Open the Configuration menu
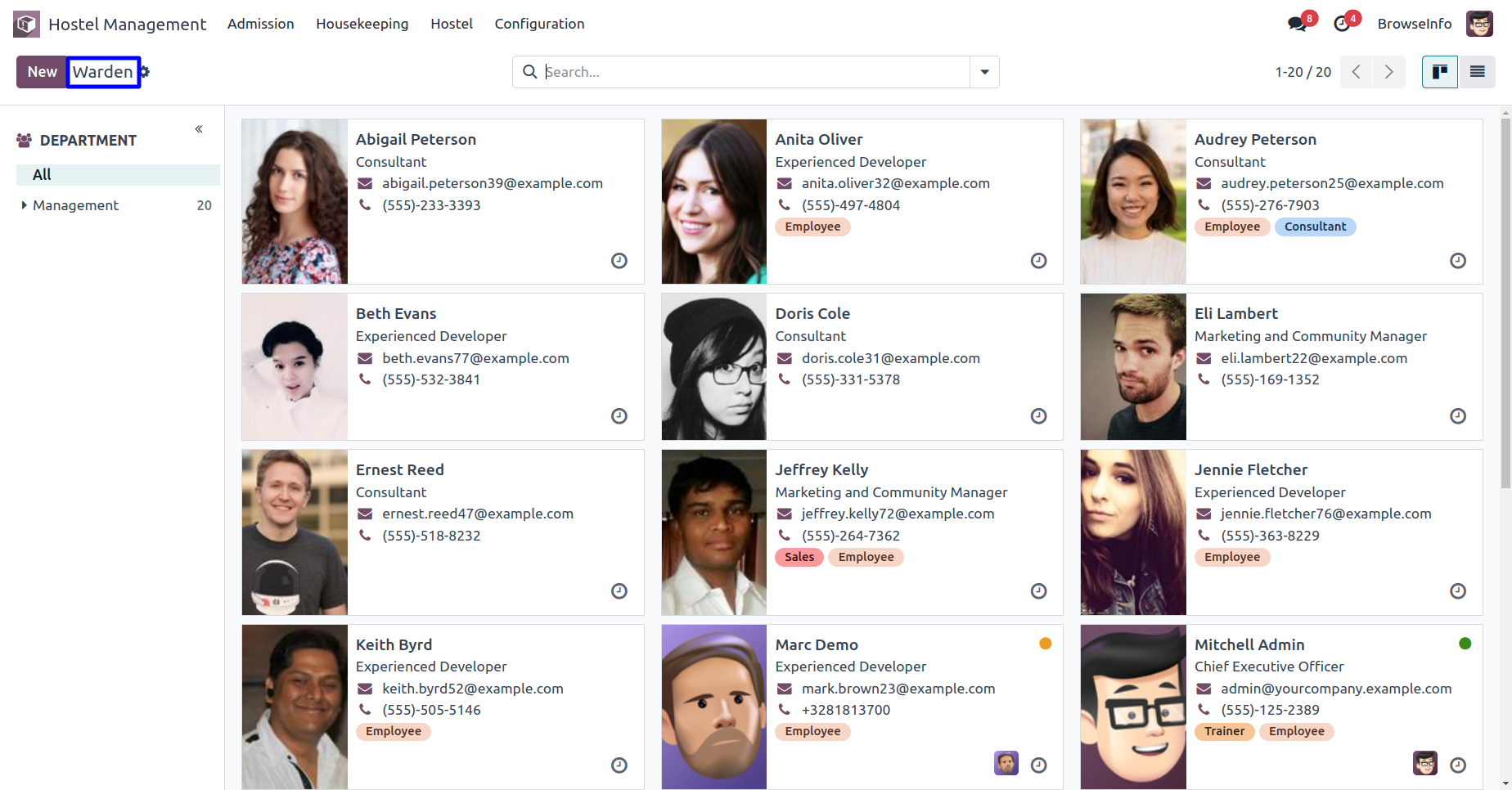1512x790 pixels. coord(539,24)
